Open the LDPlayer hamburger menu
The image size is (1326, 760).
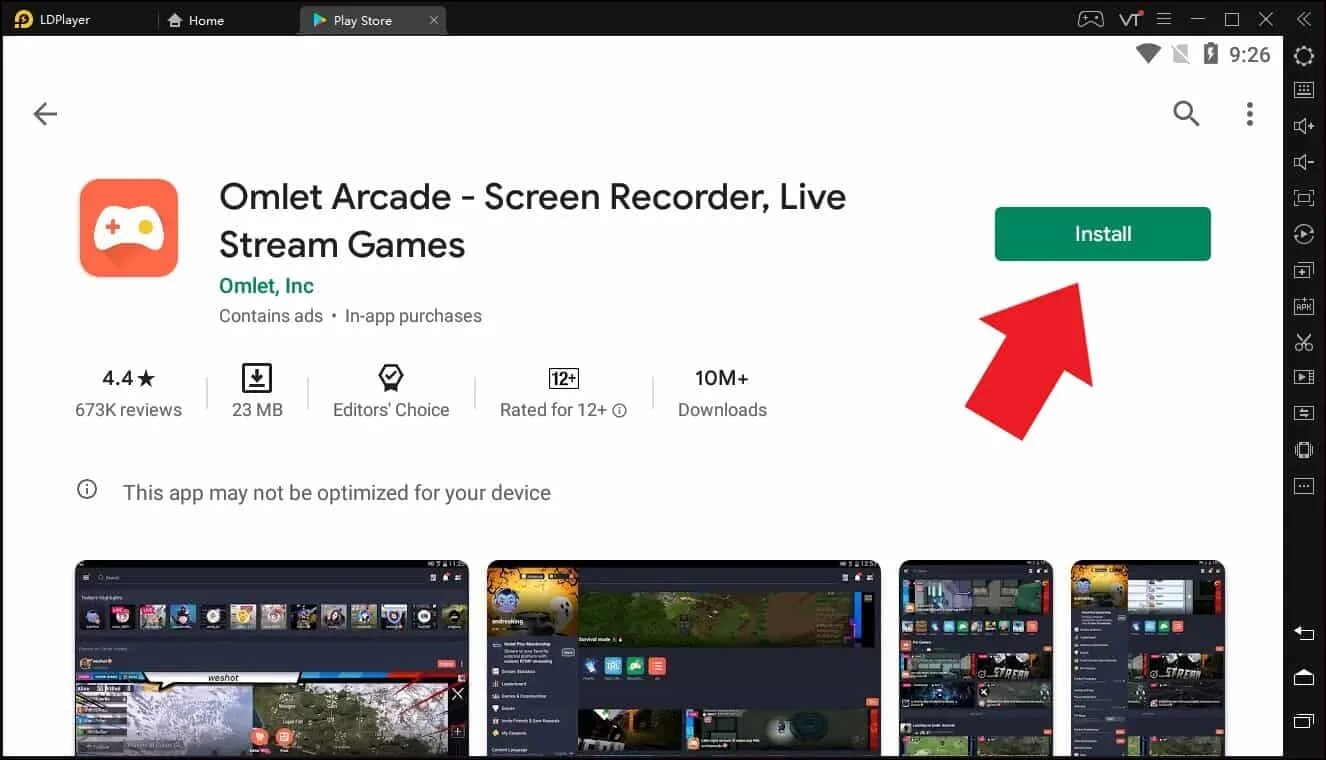tap(1163, 19)
